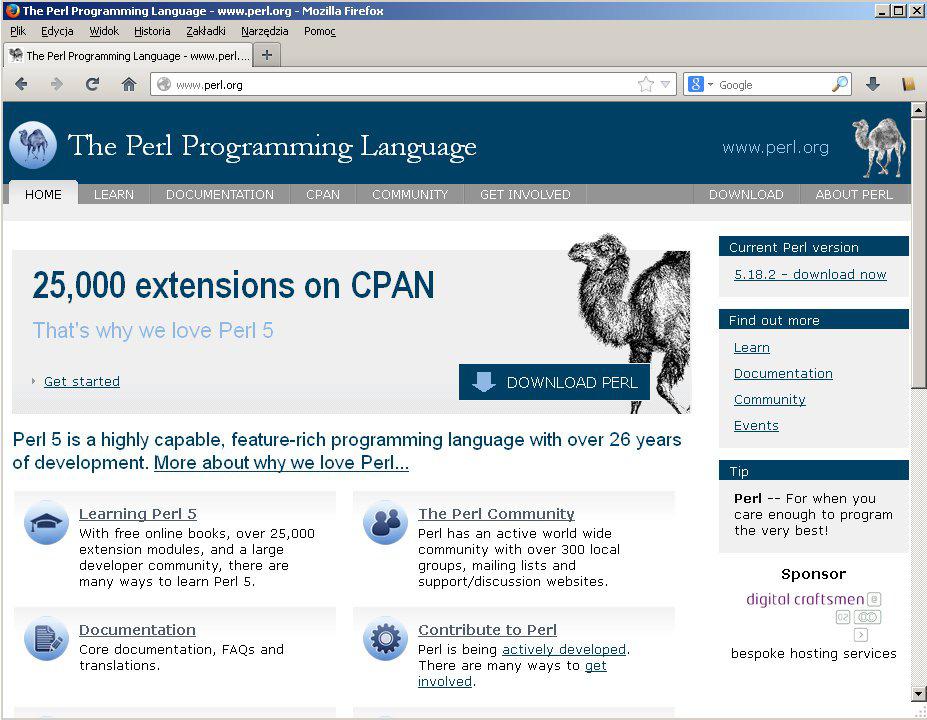Open the Pomoc menu
This screenshot has height=720, width=927.
coord(320,31)
